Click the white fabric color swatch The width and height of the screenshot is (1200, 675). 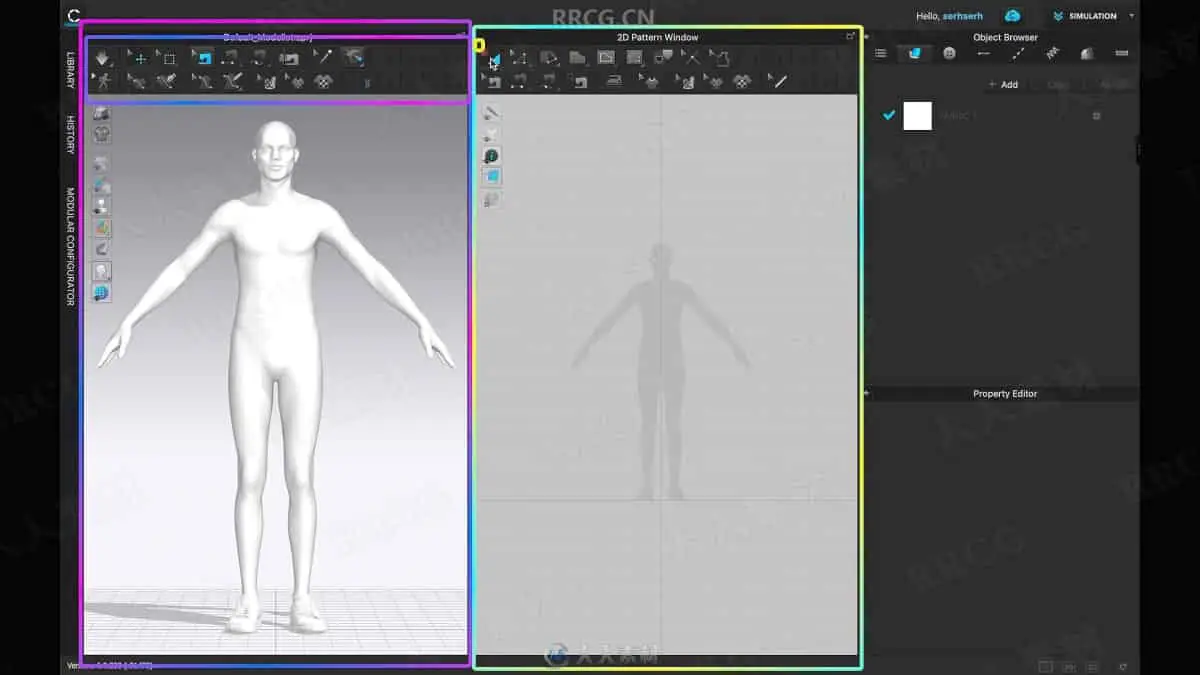tap(917, 116)
